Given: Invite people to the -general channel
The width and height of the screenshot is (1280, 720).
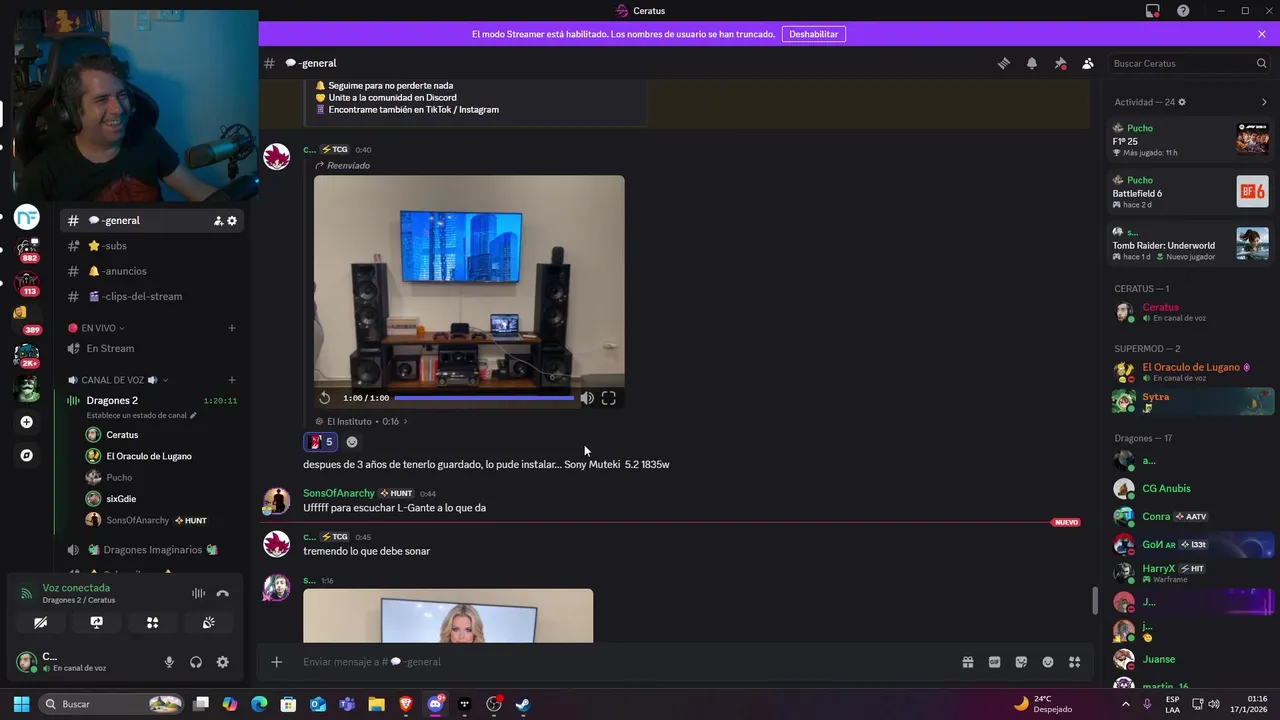Looking at the screenshot, I should click(218, 221).
